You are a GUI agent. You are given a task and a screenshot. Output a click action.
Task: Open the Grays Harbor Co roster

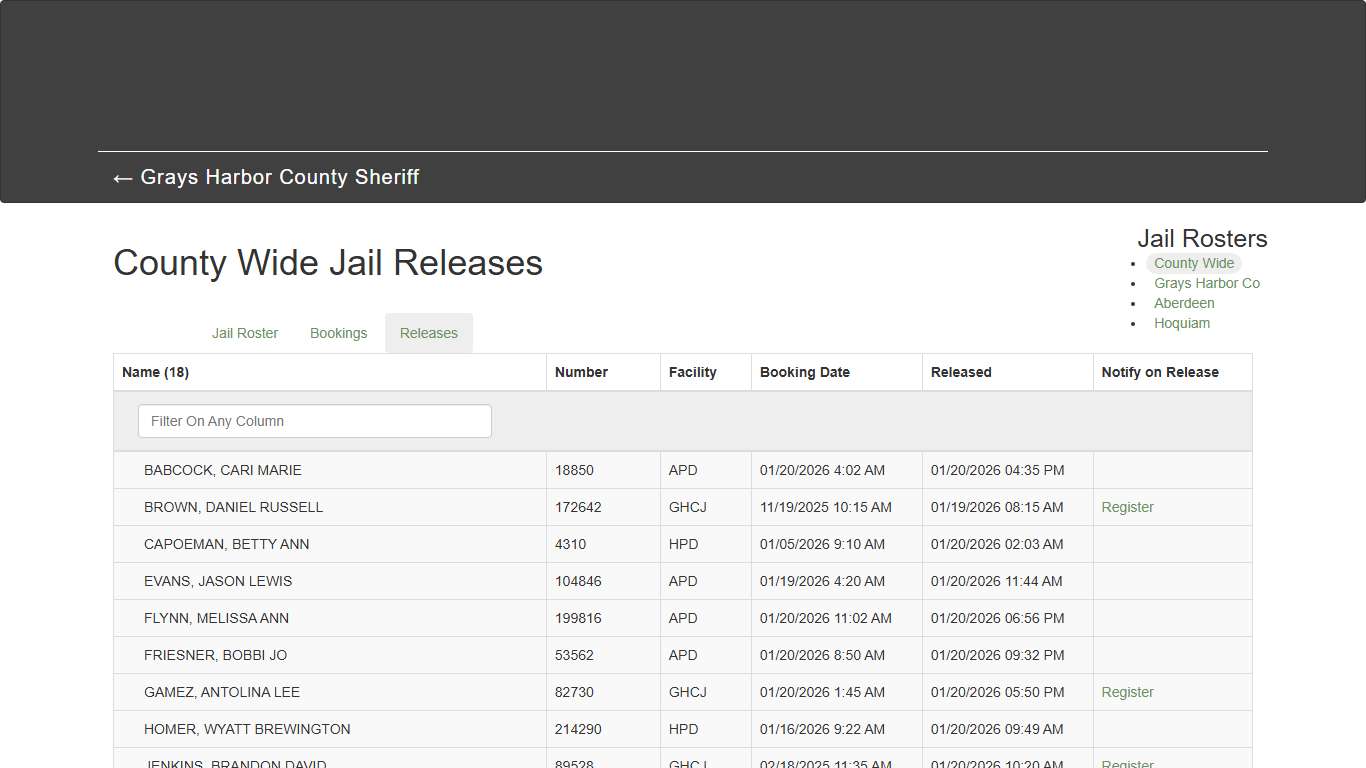1207,283
